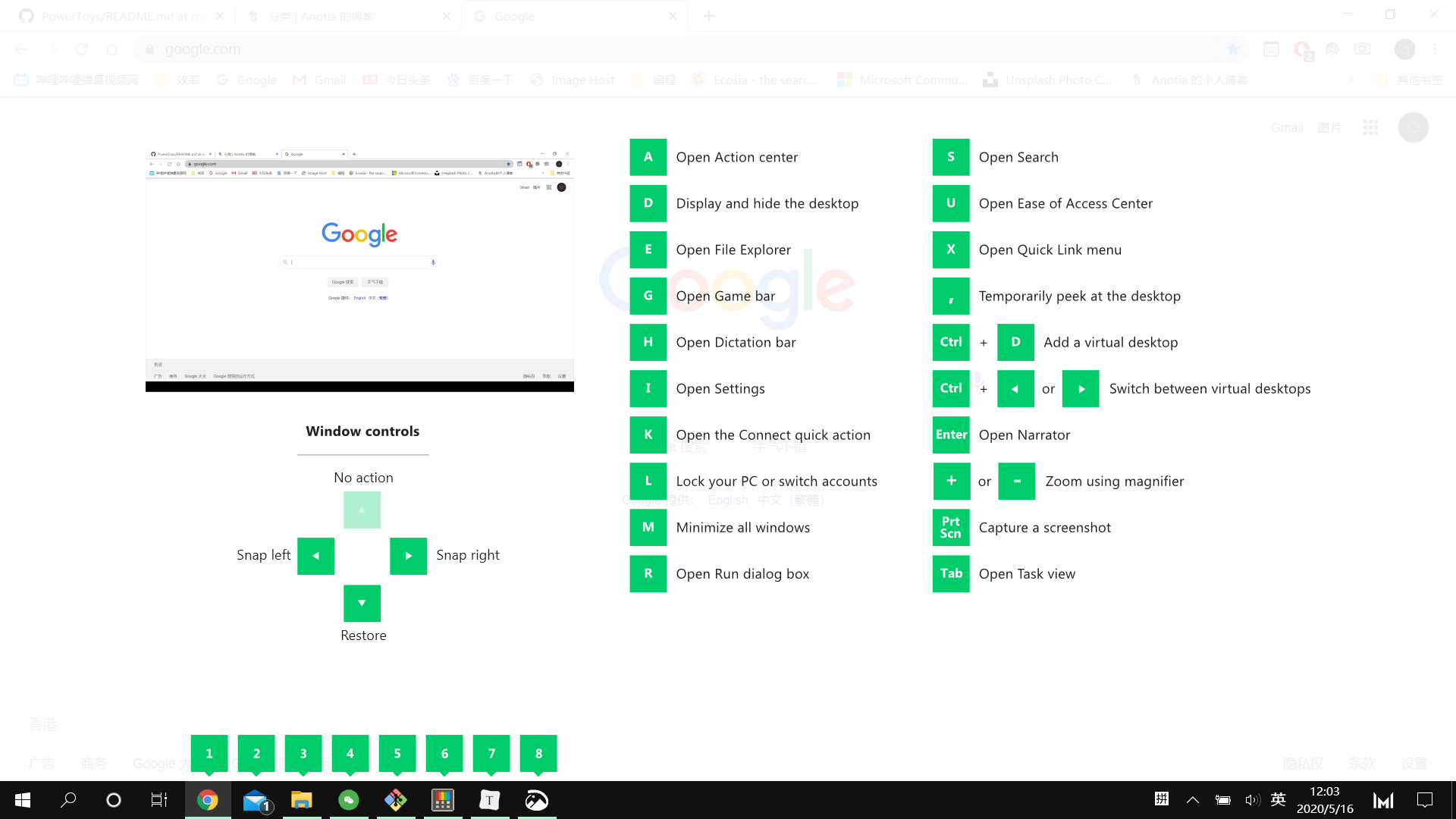Click the Snap left arrow button
The width and height of the screenshot is (1456, 819).
315,556
